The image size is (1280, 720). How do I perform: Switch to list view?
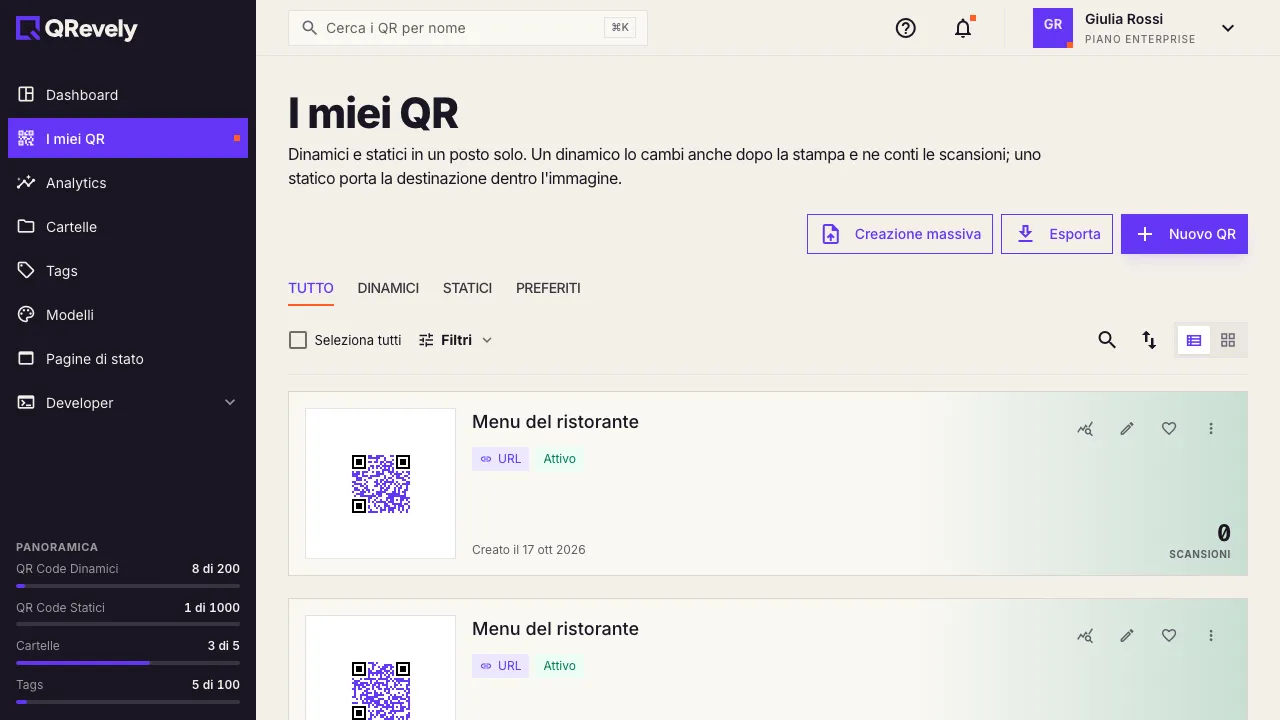pos(1194,340)
